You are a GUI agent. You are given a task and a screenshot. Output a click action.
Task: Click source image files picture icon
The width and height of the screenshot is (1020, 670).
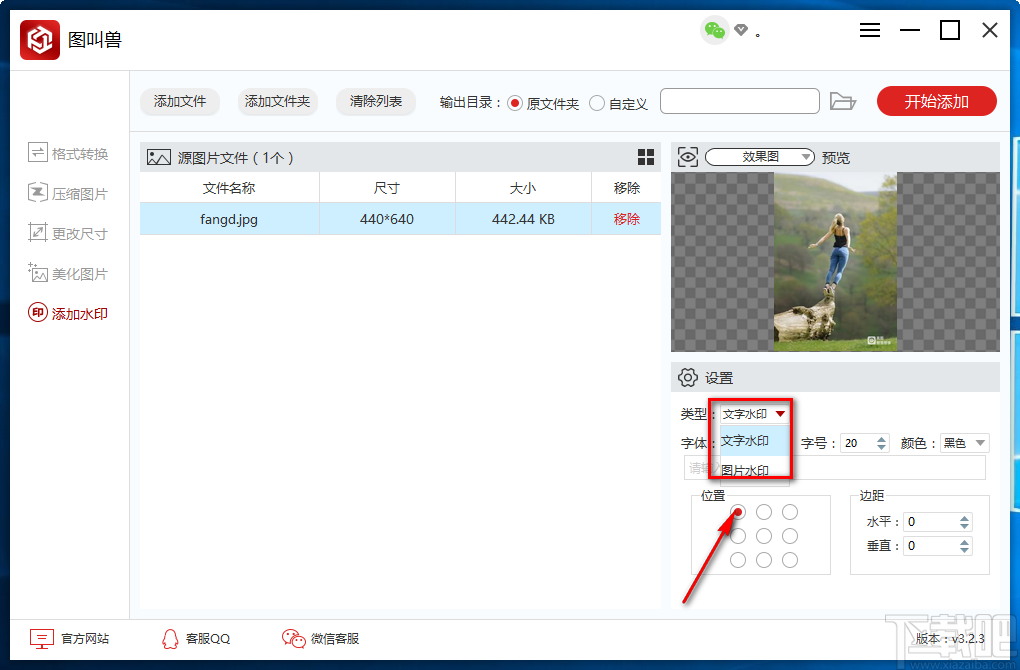[159, 157]
